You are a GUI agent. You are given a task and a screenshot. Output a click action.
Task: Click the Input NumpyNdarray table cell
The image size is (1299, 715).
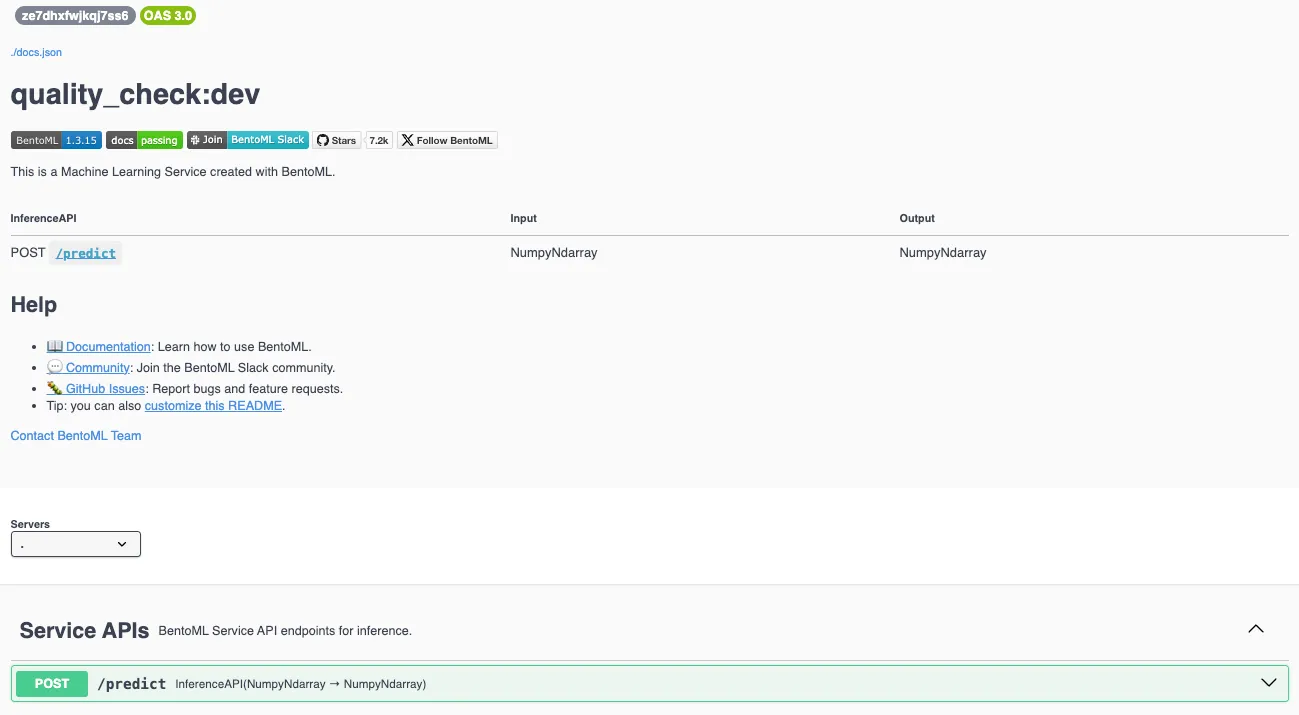(x=554, y=253)
